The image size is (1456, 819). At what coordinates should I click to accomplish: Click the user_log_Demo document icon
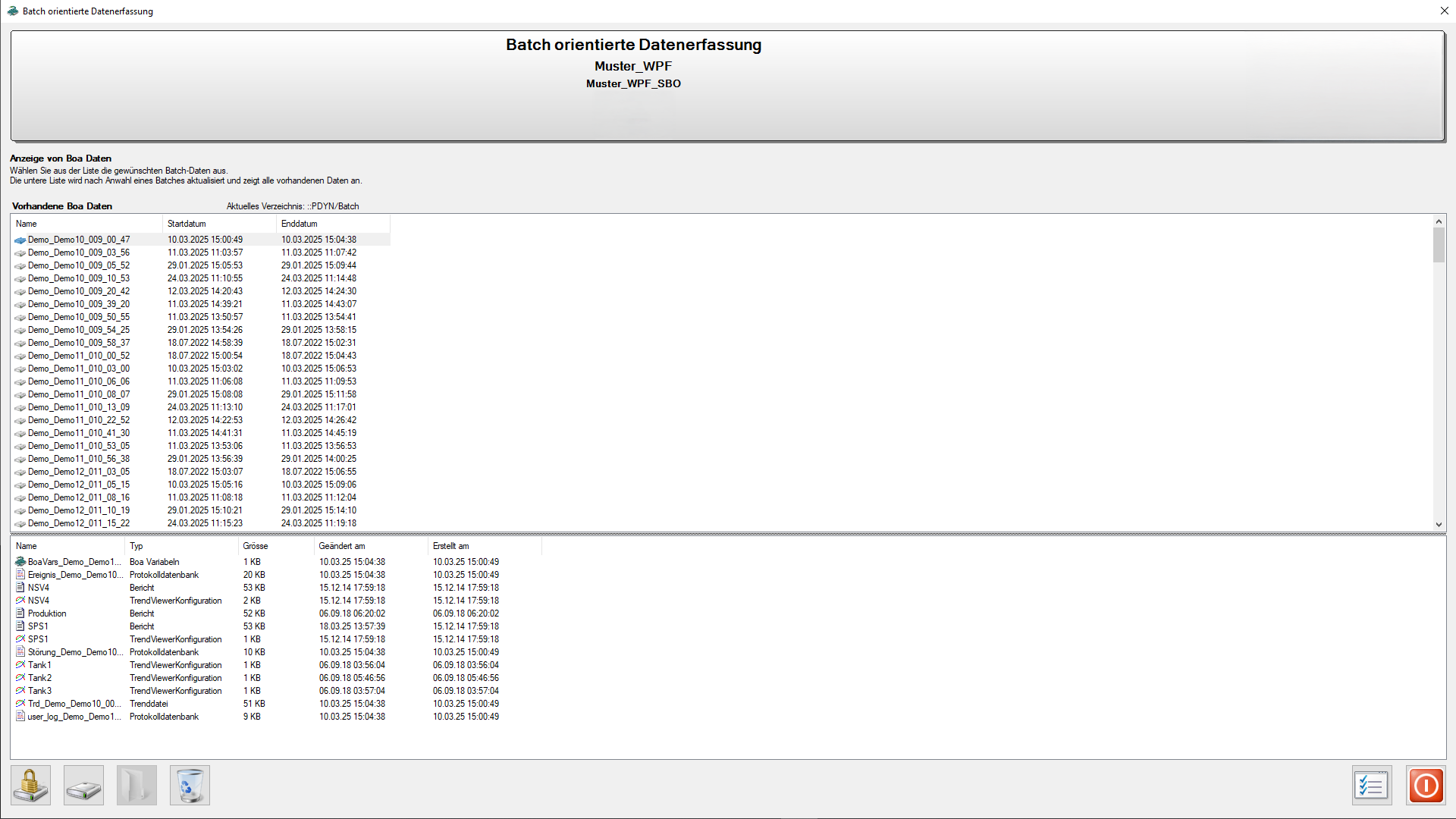click(x=20, y=717)
